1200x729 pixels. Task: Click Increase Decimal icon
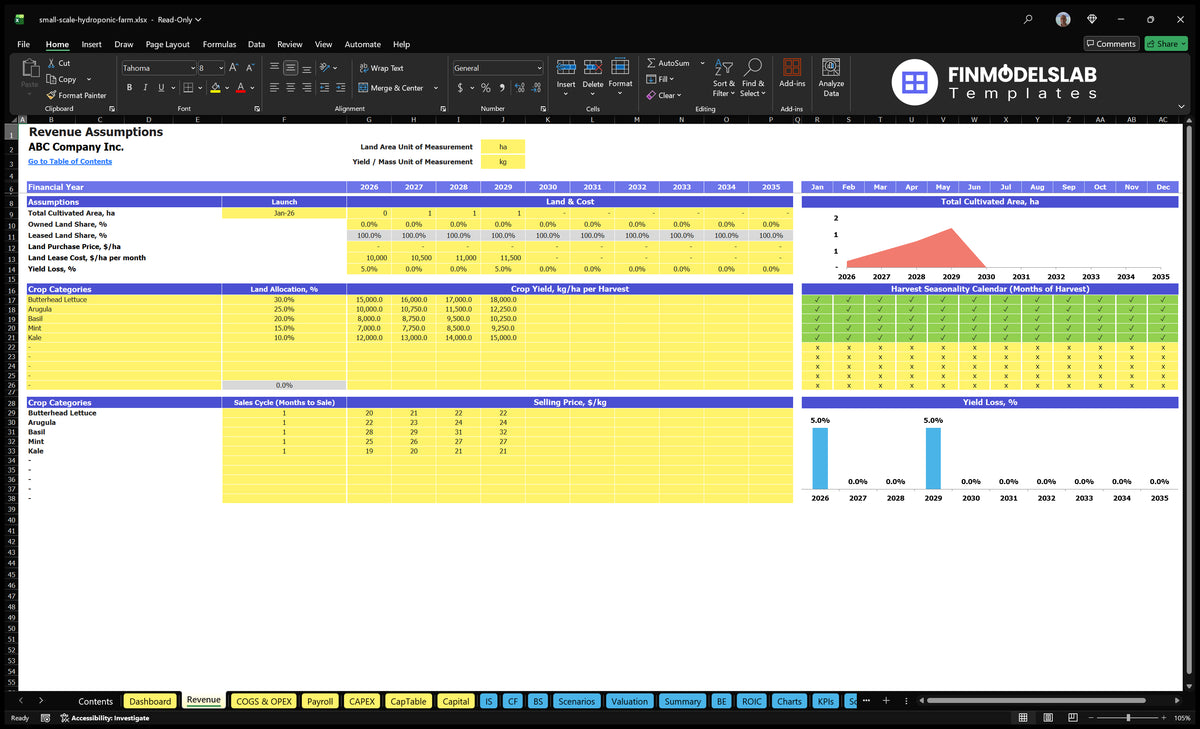pyautogui.click(x=520, y=88)
